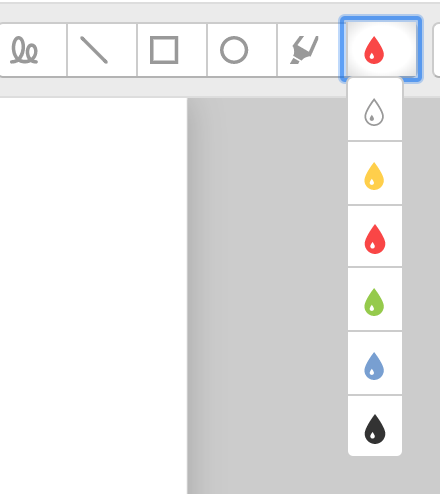Viewport: 440px width, 494px height.
Task: Click on the white document page
Action: click(93, 295)
